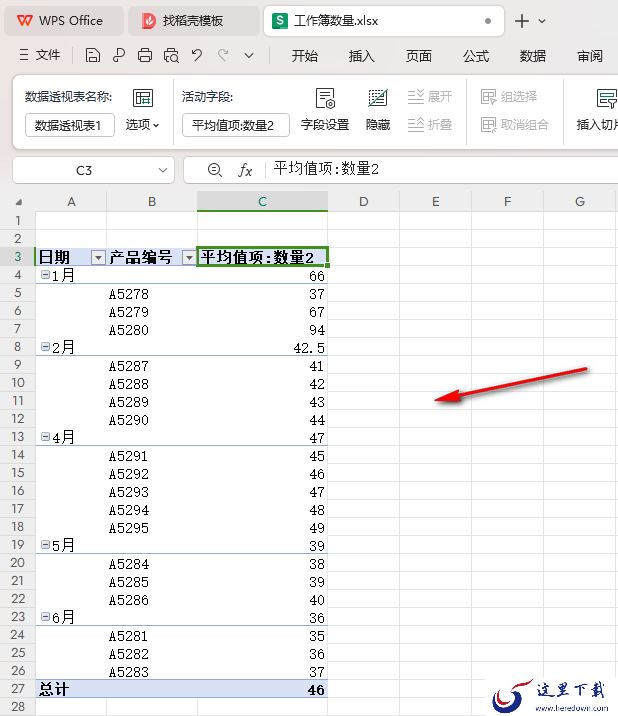Click the Save icon in quick toolbar
This screenshot has height=716, width=618.
click(x=93, y=55)
